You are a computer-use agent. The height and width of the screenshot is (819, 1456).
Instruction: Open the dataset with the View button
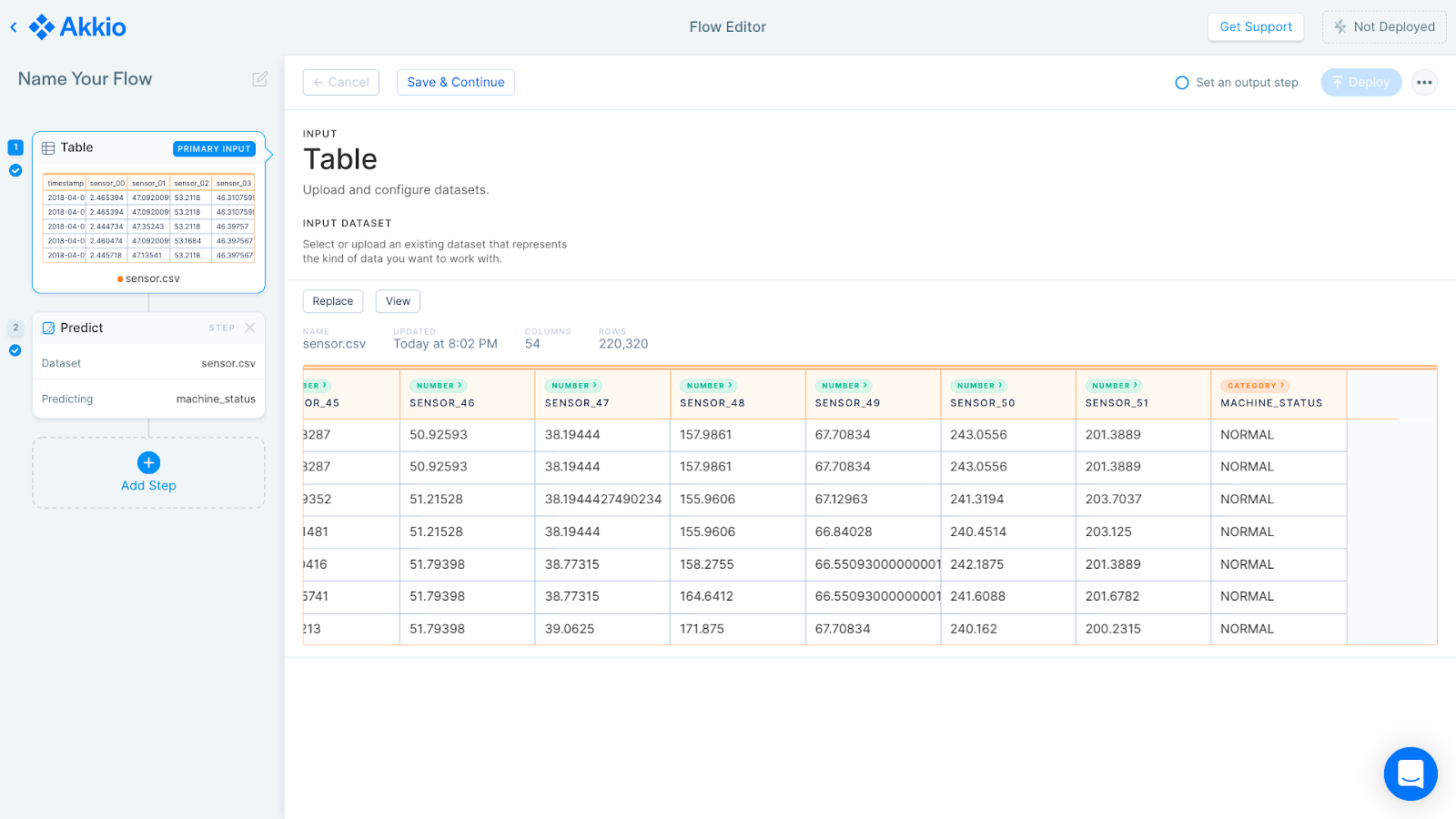[397, 300]
